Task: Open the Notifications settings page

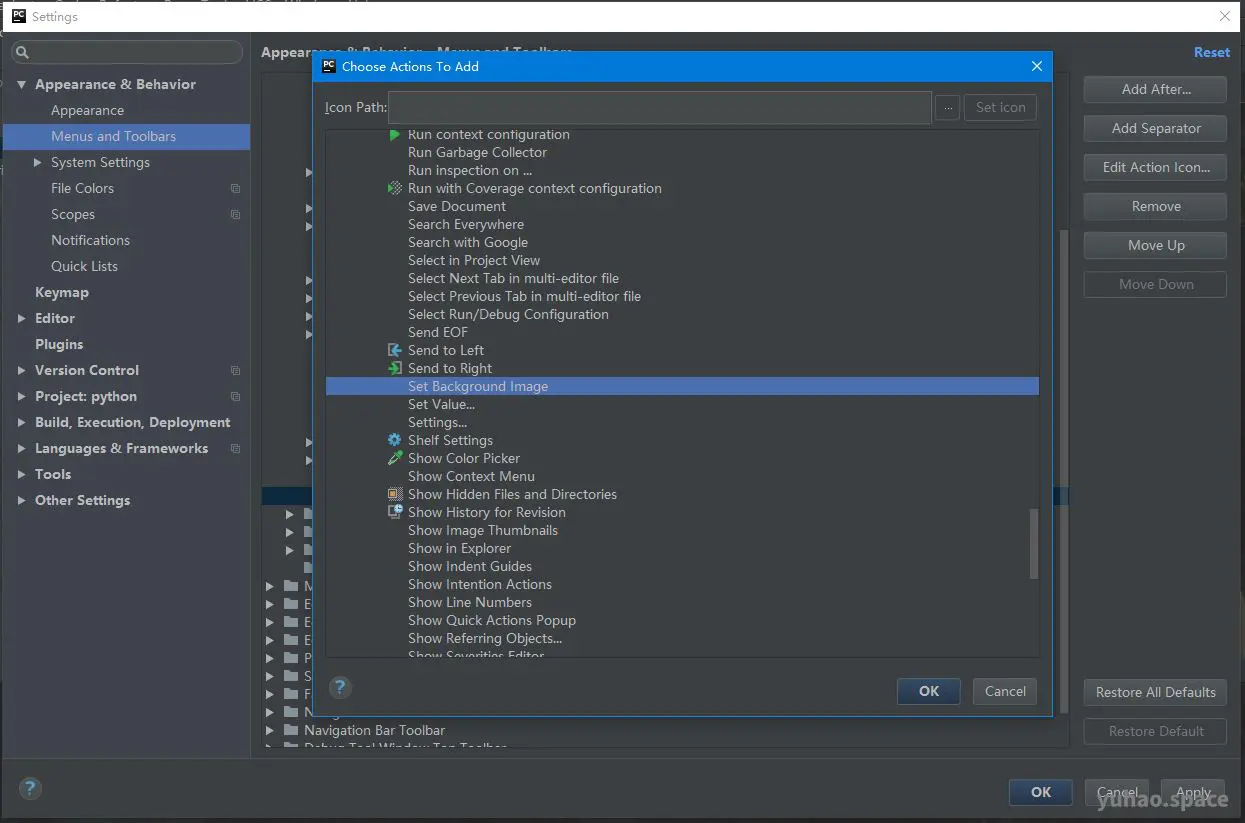Action: point(90,240)
